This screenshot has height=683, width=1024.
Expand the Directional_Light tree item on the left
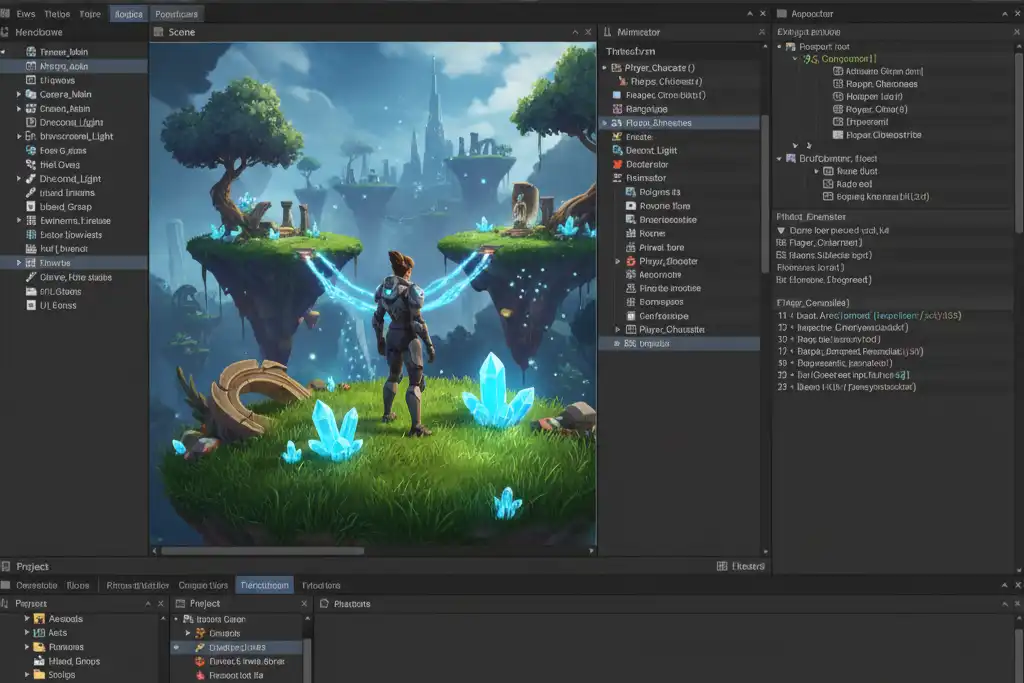click(x=18, y=178)
